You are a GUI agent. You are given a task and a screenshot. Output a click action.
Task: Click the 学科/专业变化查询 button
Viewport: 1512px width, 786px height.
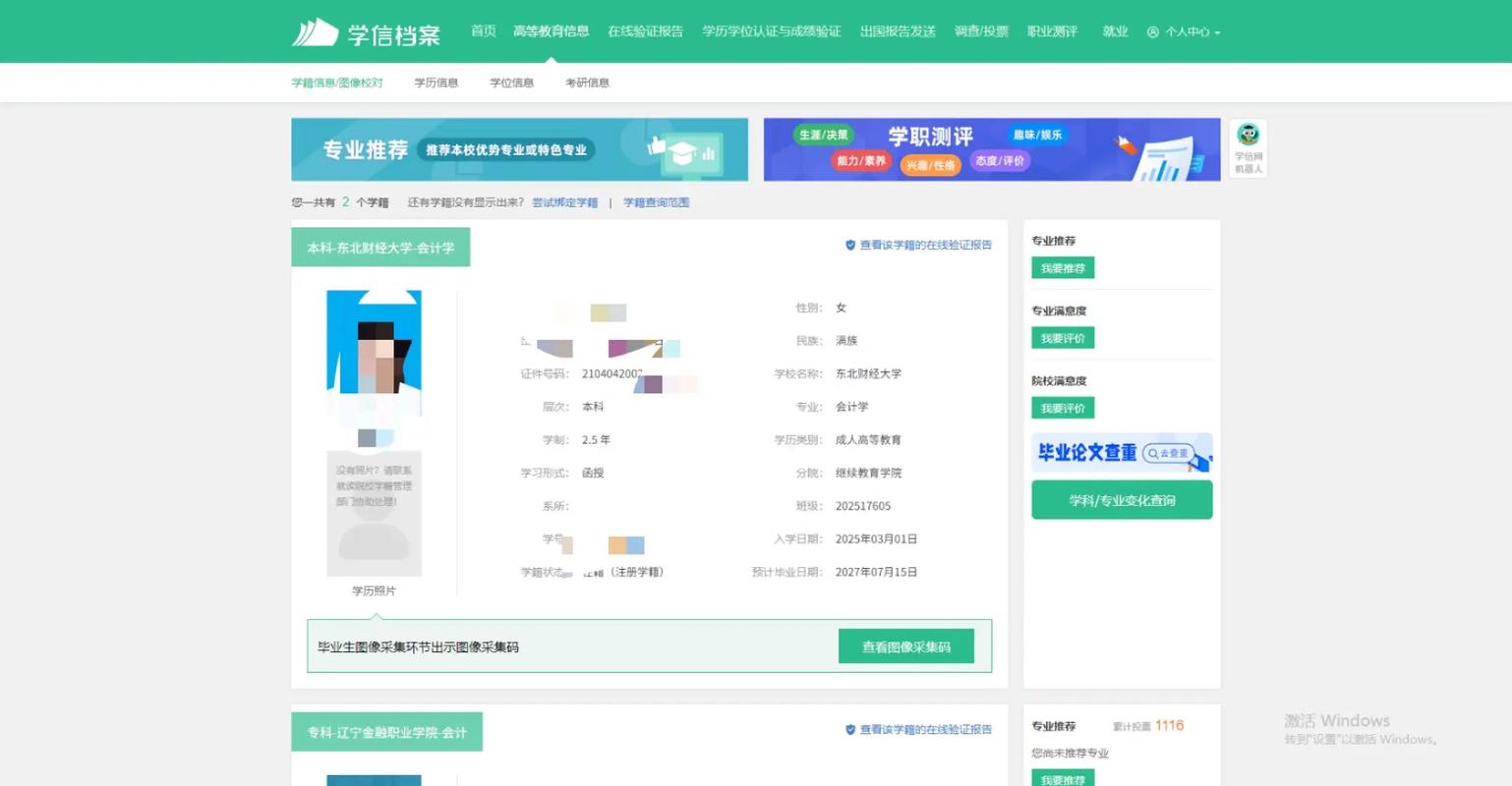point(1122,500)
